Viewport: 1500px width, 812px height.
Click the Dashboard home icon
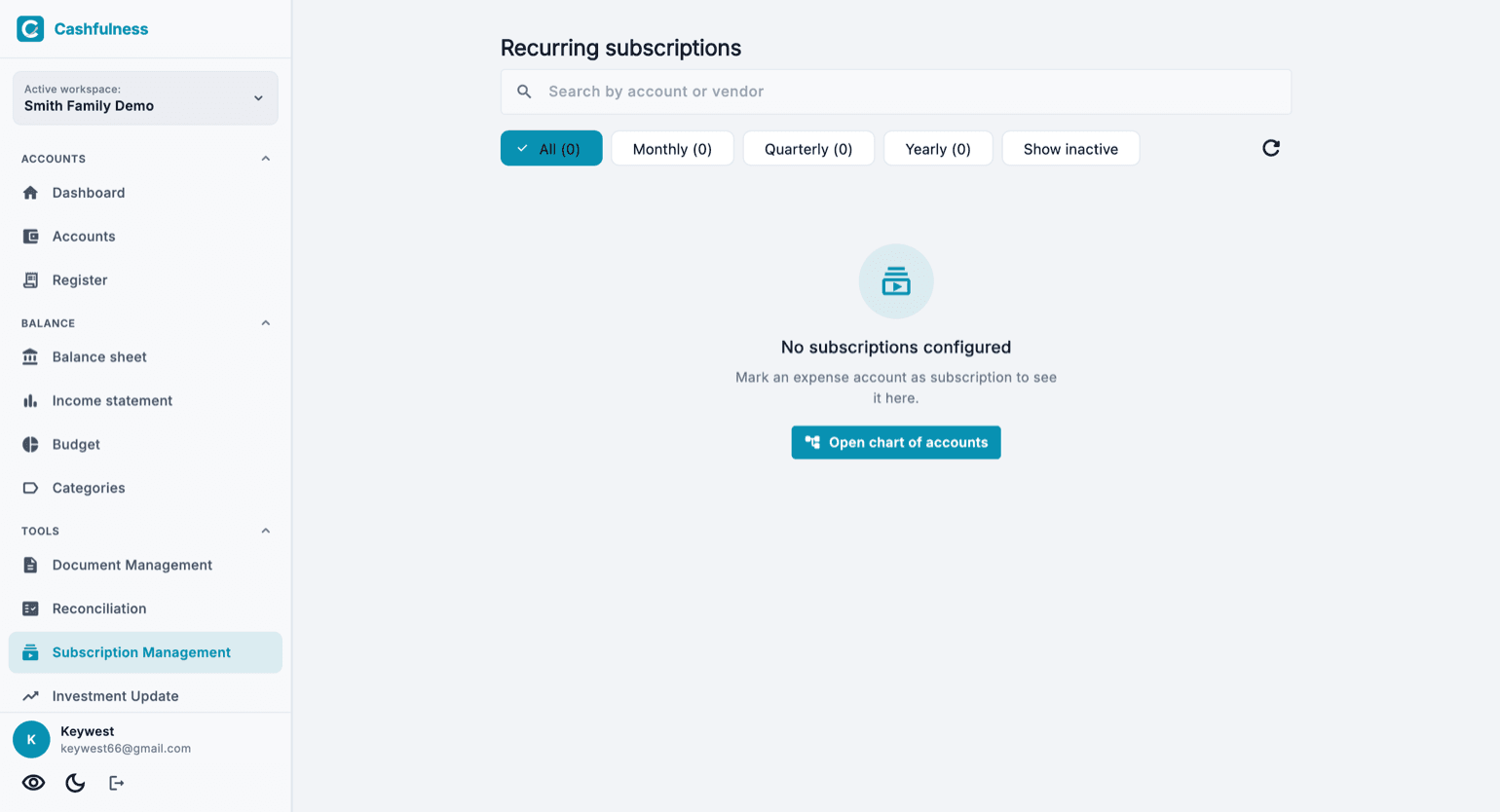30,193
